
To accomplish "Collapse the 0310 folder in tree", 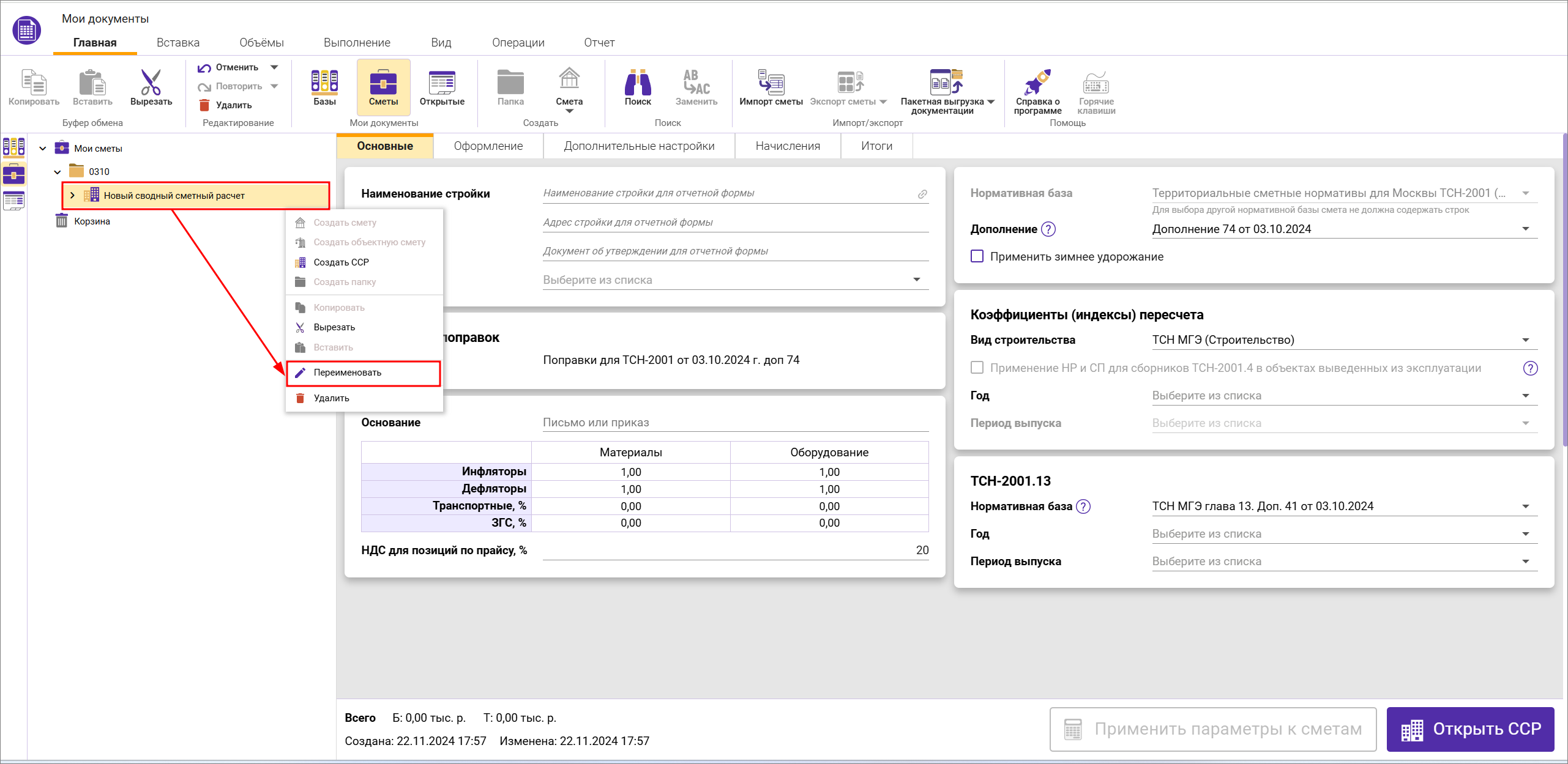I will click(x=58, y=172).
